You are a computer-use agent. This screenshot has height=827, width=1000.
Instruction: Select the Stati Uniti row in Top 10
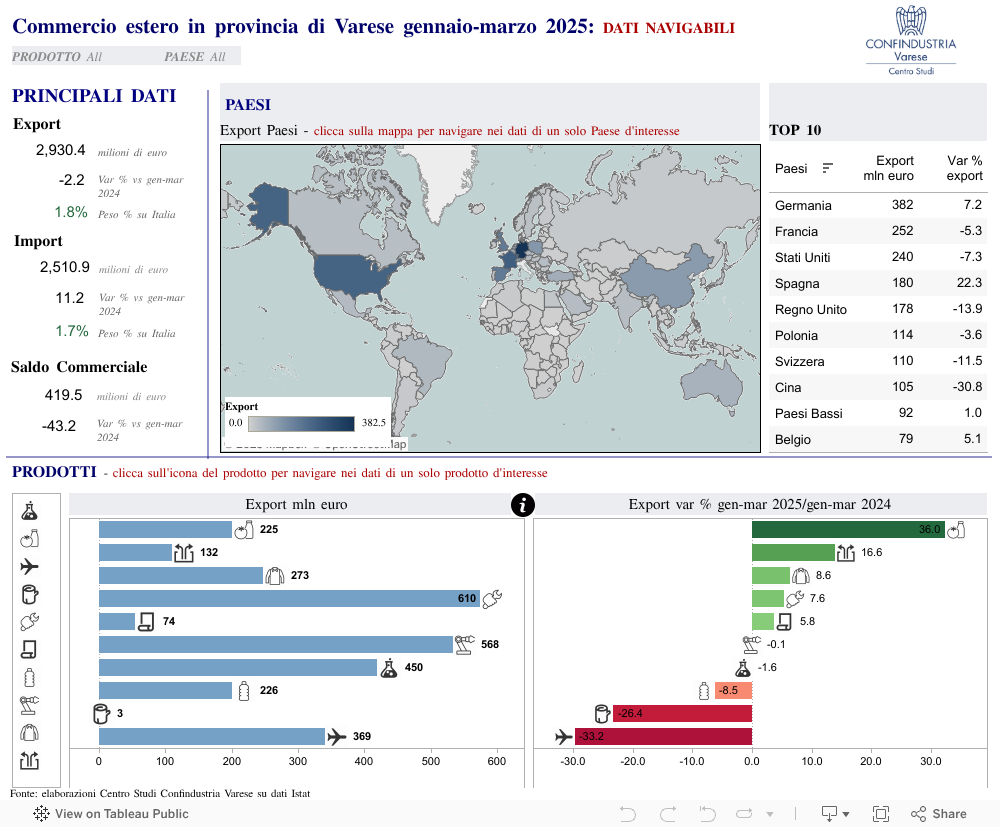(x=878, y=258)
